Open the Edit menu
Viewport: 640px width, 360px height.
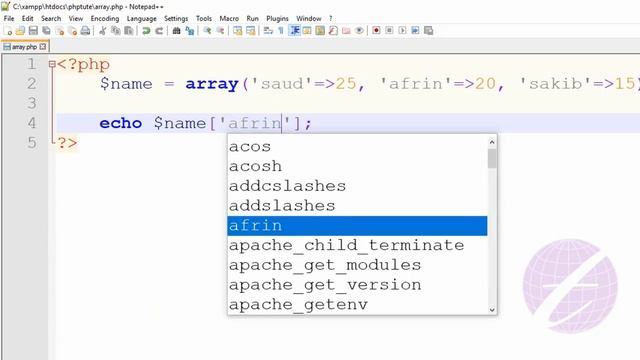[x=27, y=18]
